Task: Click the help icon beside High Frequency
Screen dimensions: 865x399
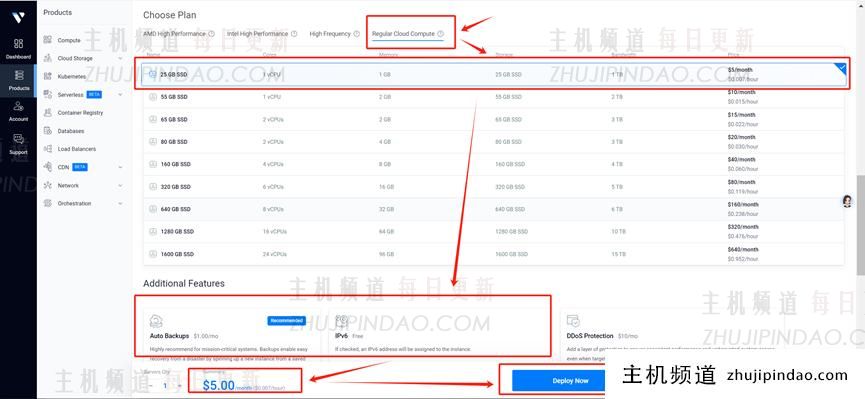Action: (356, 34)
